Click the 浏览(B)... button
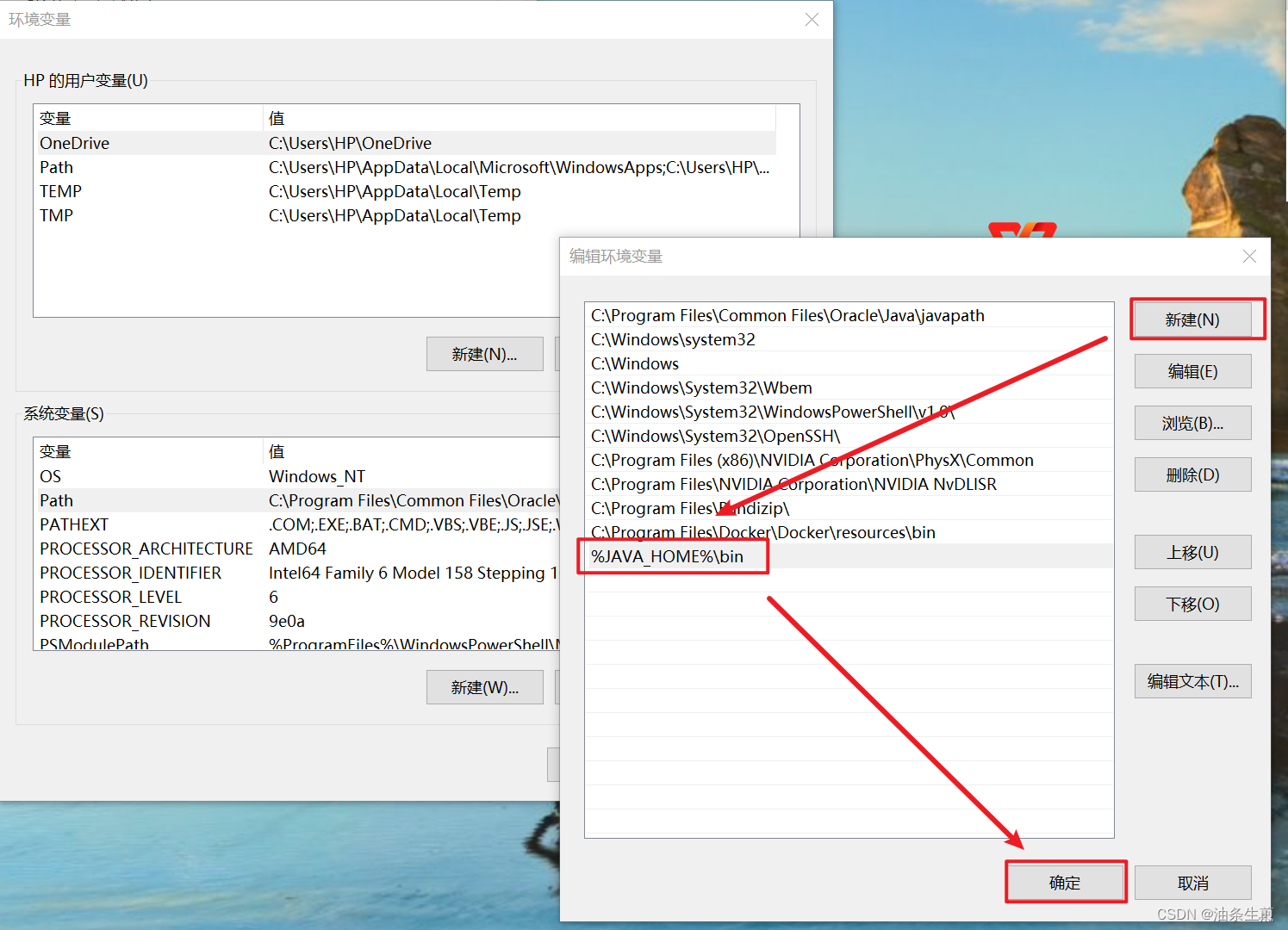This screenshot has width=1288, height=930. (x=1192, y=423)
